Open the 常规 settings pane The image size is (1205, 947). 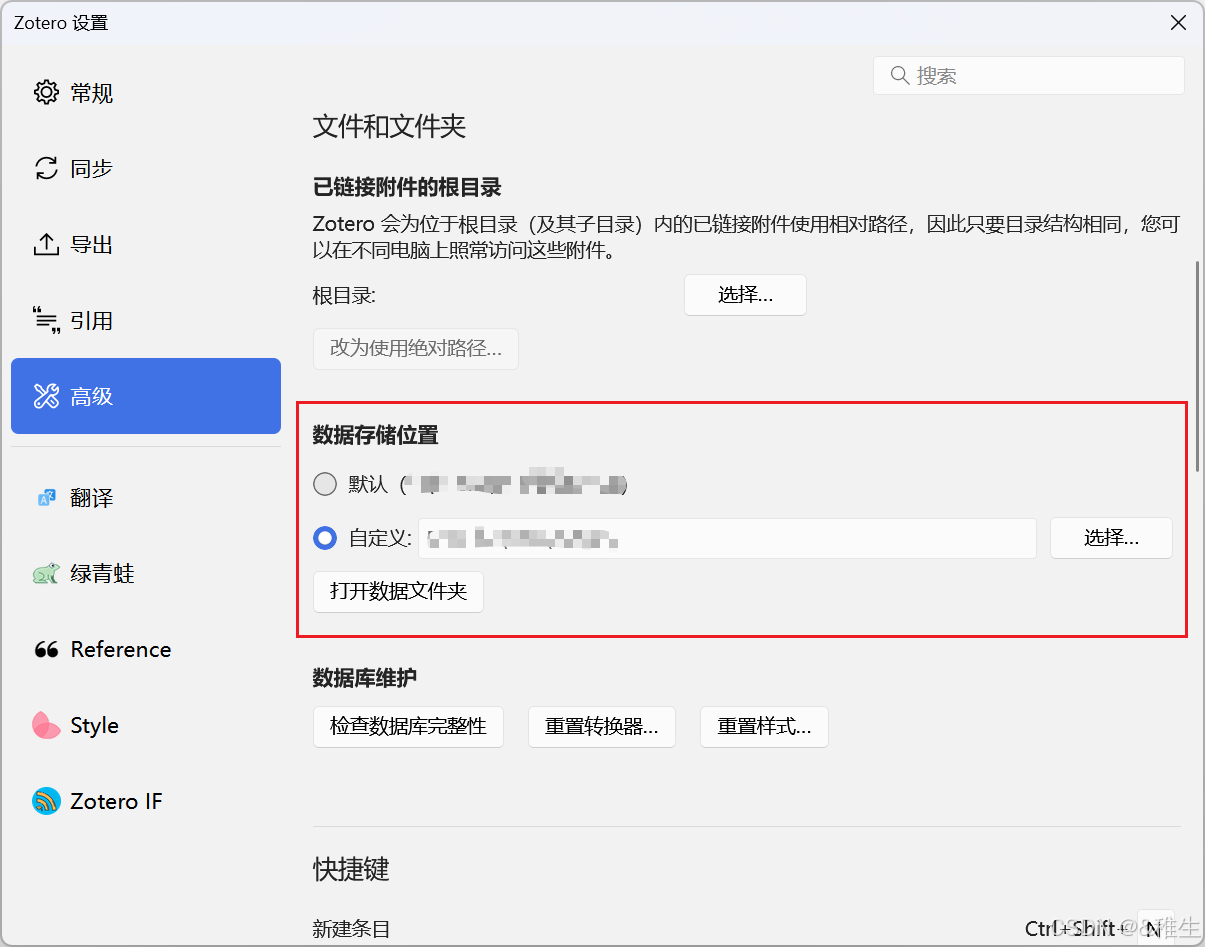(146, 93)
